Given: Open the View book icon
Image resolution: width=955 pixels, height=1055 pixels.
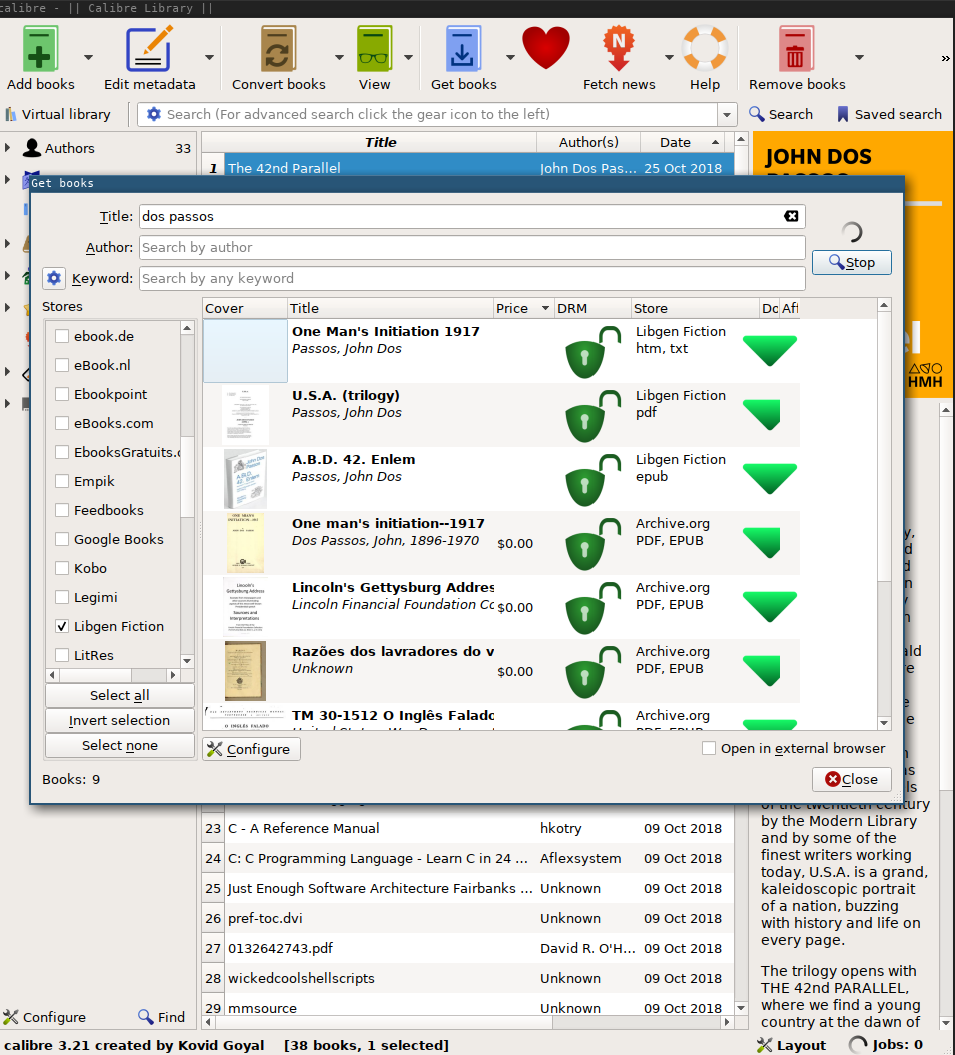Looking at the screenshot, I should click(374, 48).
